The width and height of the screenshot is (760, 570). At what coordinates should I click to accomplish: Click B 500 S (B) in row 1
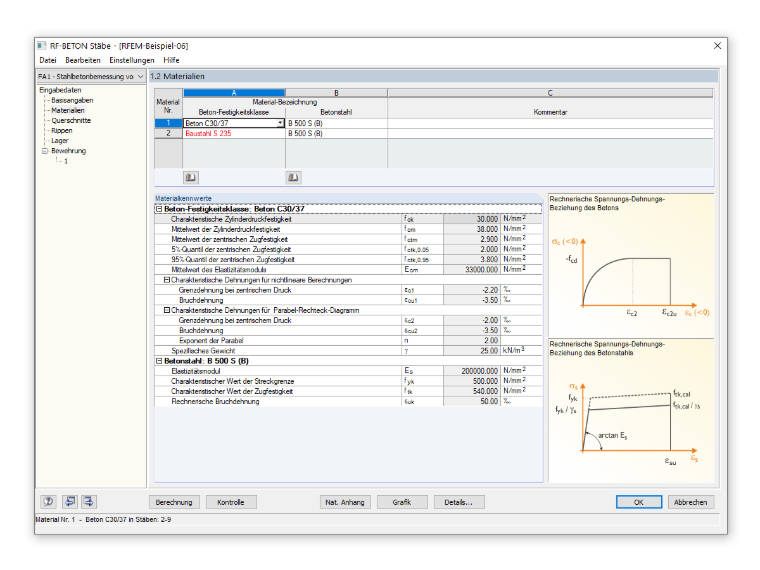pos(336,123)
